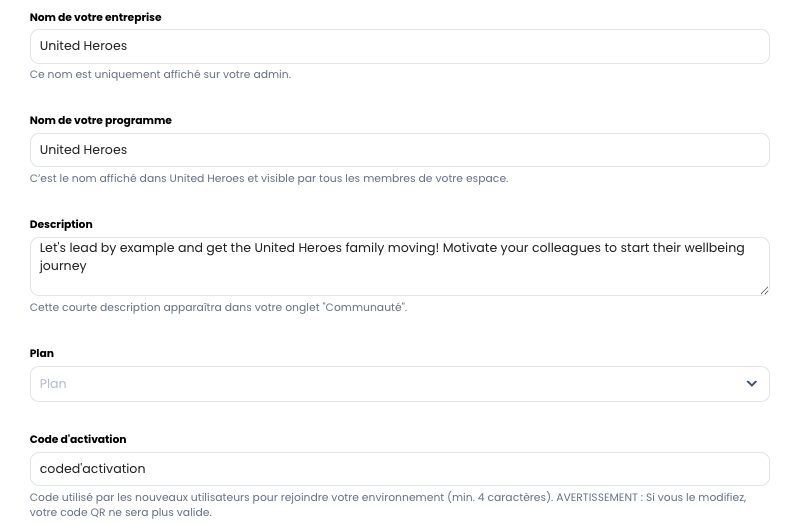Click the "Nom de votre entreprise" label
This screenshot has width=785, height=523.
coord(95,17)
